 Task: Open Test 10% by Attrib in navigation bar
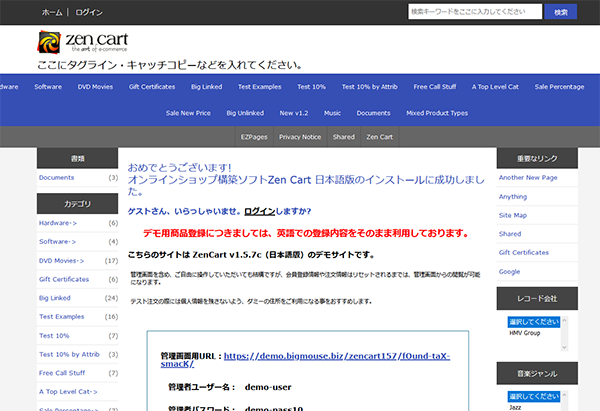[370, 87]
